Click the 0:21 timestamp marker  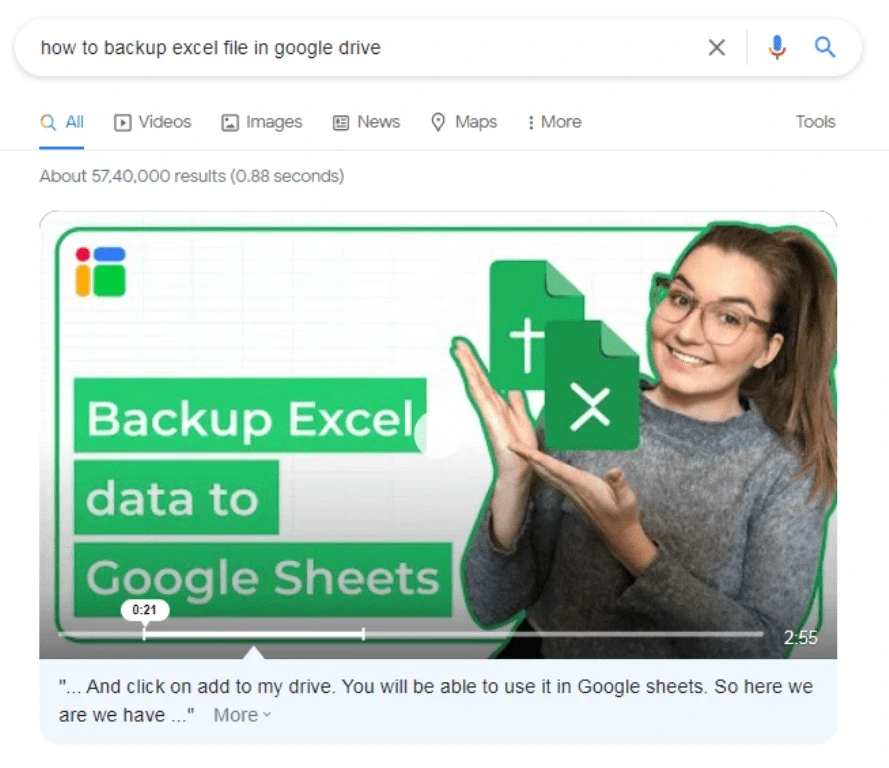point(145,610)
